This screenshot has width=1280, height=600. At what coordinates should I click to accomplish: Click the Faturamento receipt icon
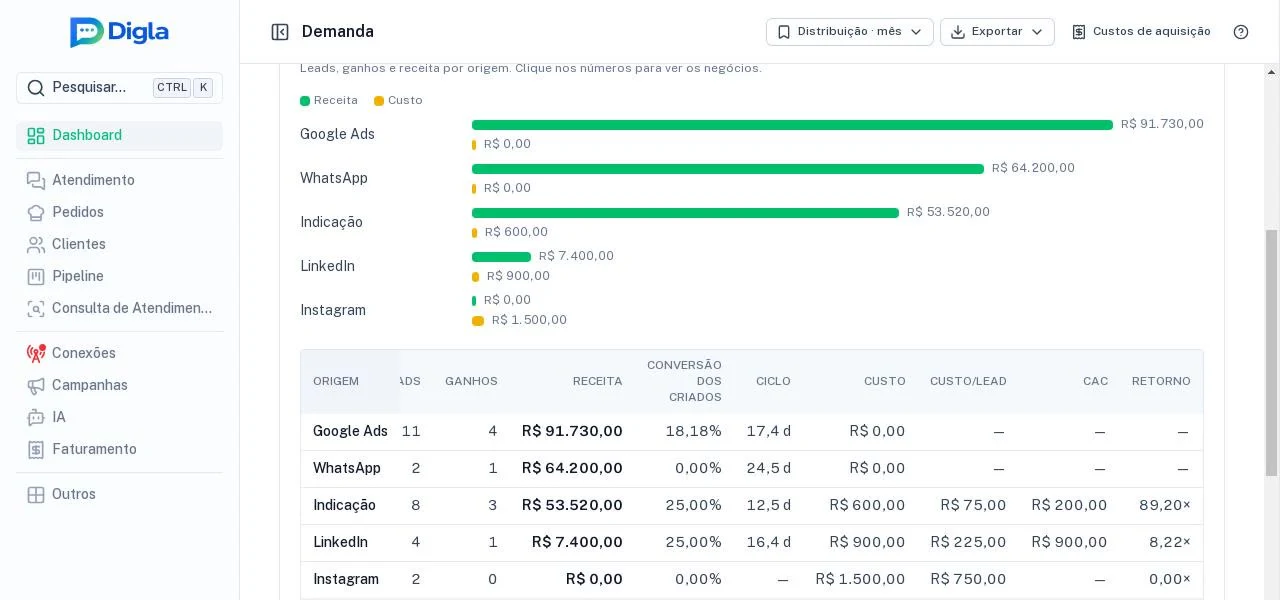[x=36, y=449]
